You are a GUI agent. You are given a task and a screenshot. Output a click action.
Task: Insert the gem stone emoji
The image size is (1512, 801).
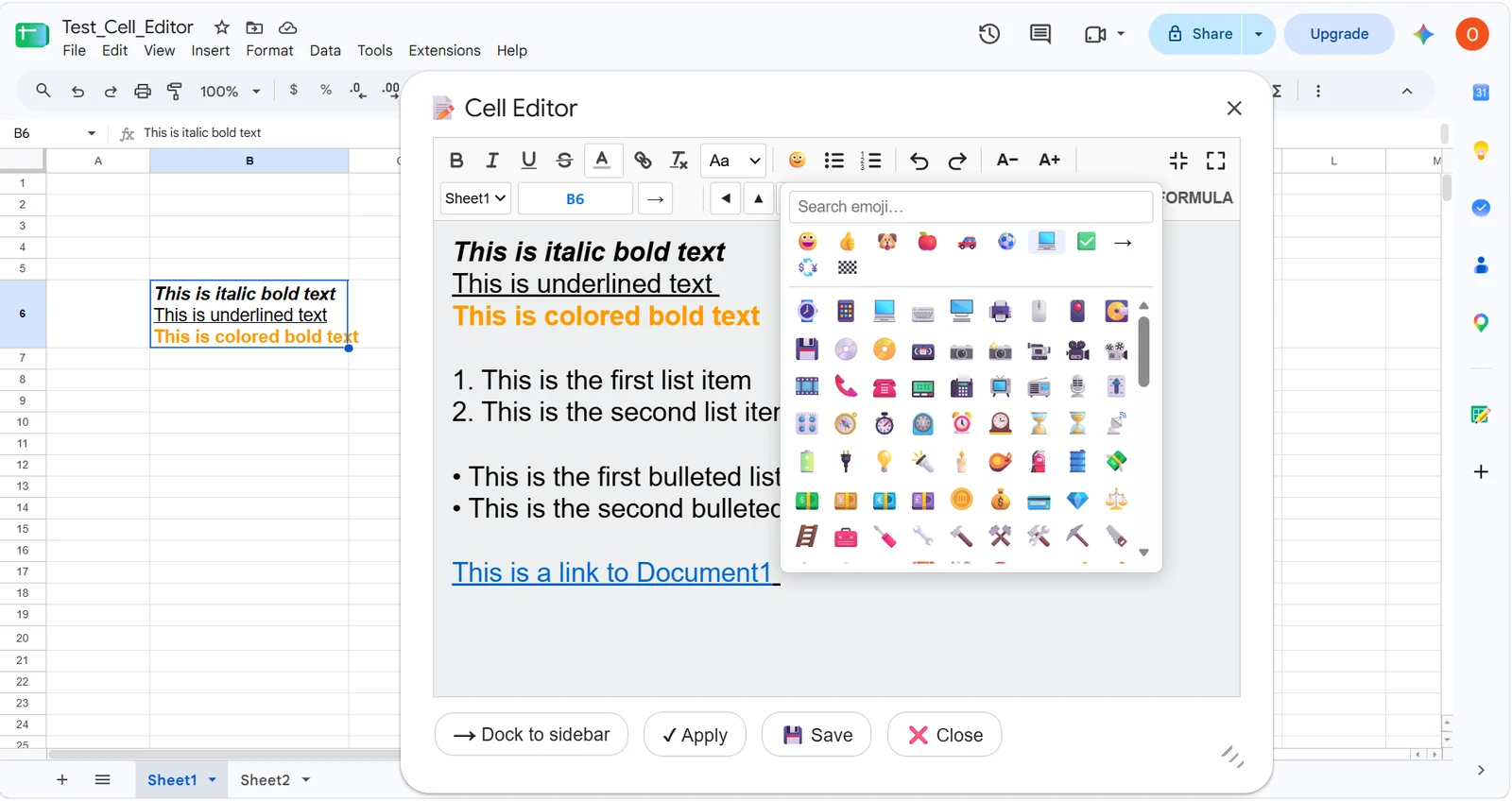point(1077,500)
